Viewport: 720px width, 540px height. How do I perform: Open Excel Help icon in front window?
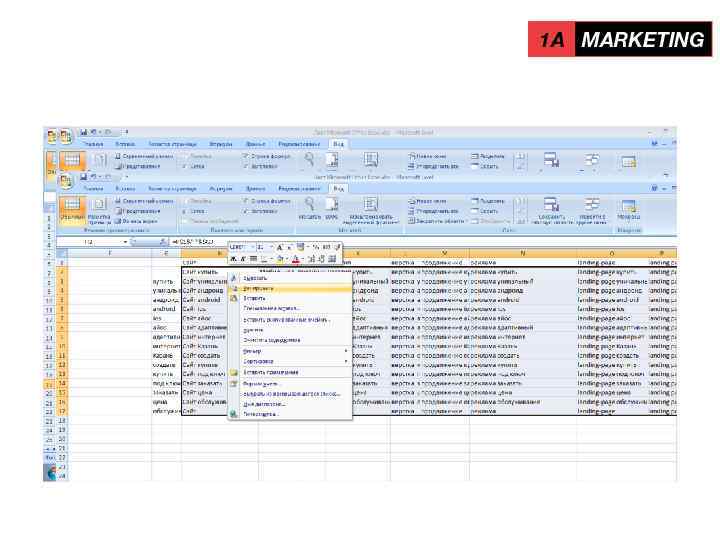coord(655,189)
